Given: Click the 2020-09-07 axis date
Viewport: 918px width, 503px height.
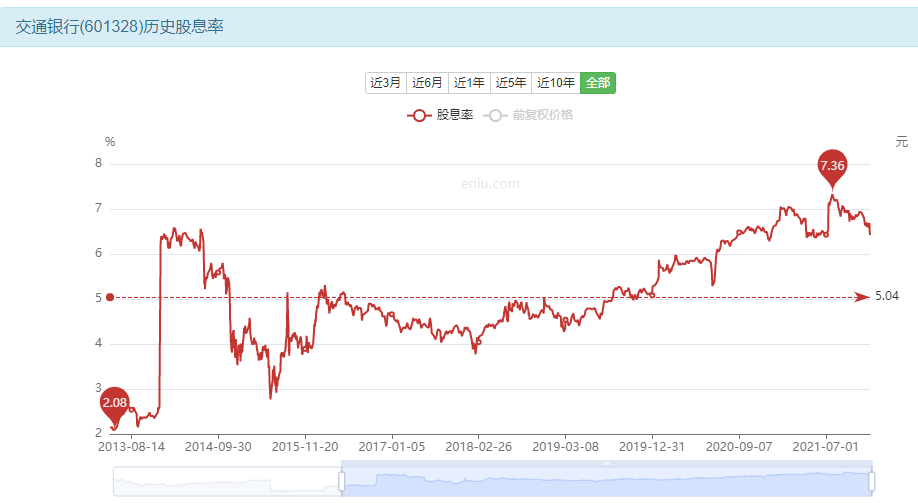Looking at the screenshot, I should click(739, 447).
